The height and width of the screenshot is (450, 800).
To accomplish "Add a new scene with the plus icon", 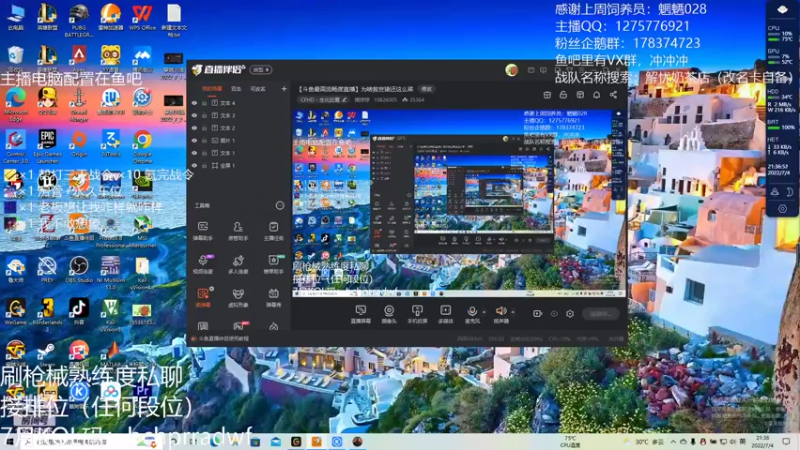I will pos(284,89).
